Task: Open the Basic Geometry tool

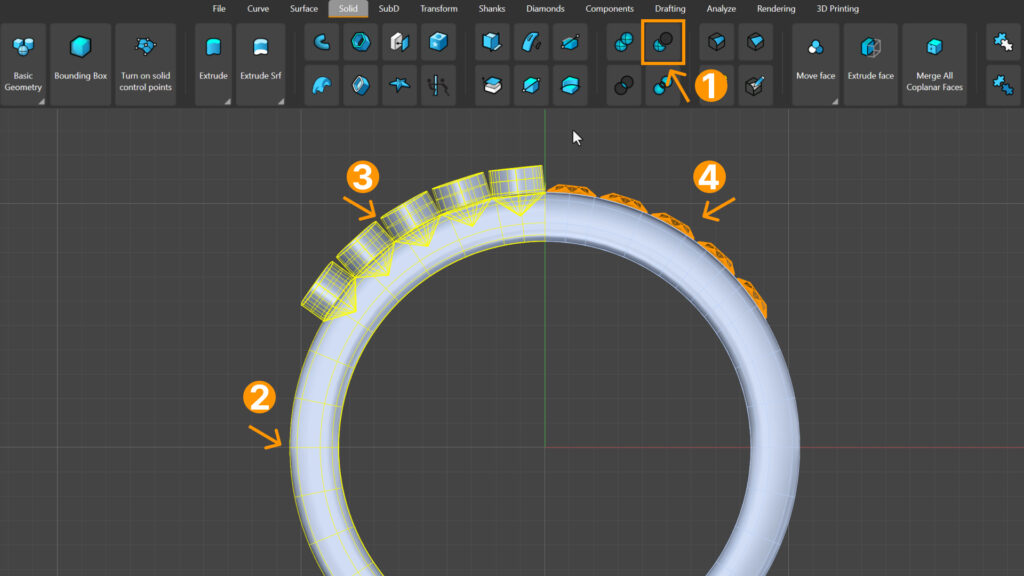Action: (x=23, y=64)
